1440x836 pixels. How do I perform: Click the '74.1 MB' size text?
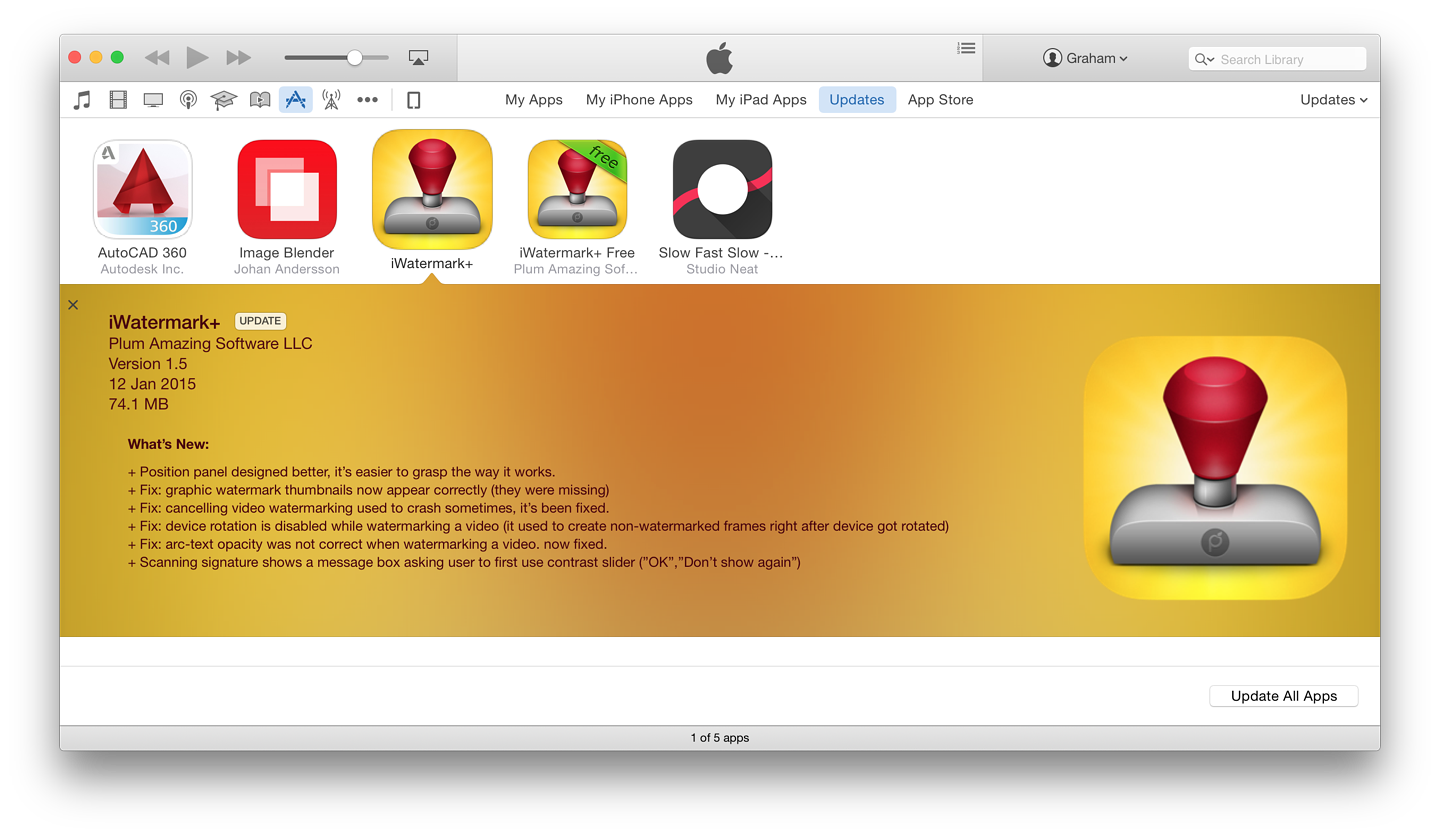click(138, 404)
